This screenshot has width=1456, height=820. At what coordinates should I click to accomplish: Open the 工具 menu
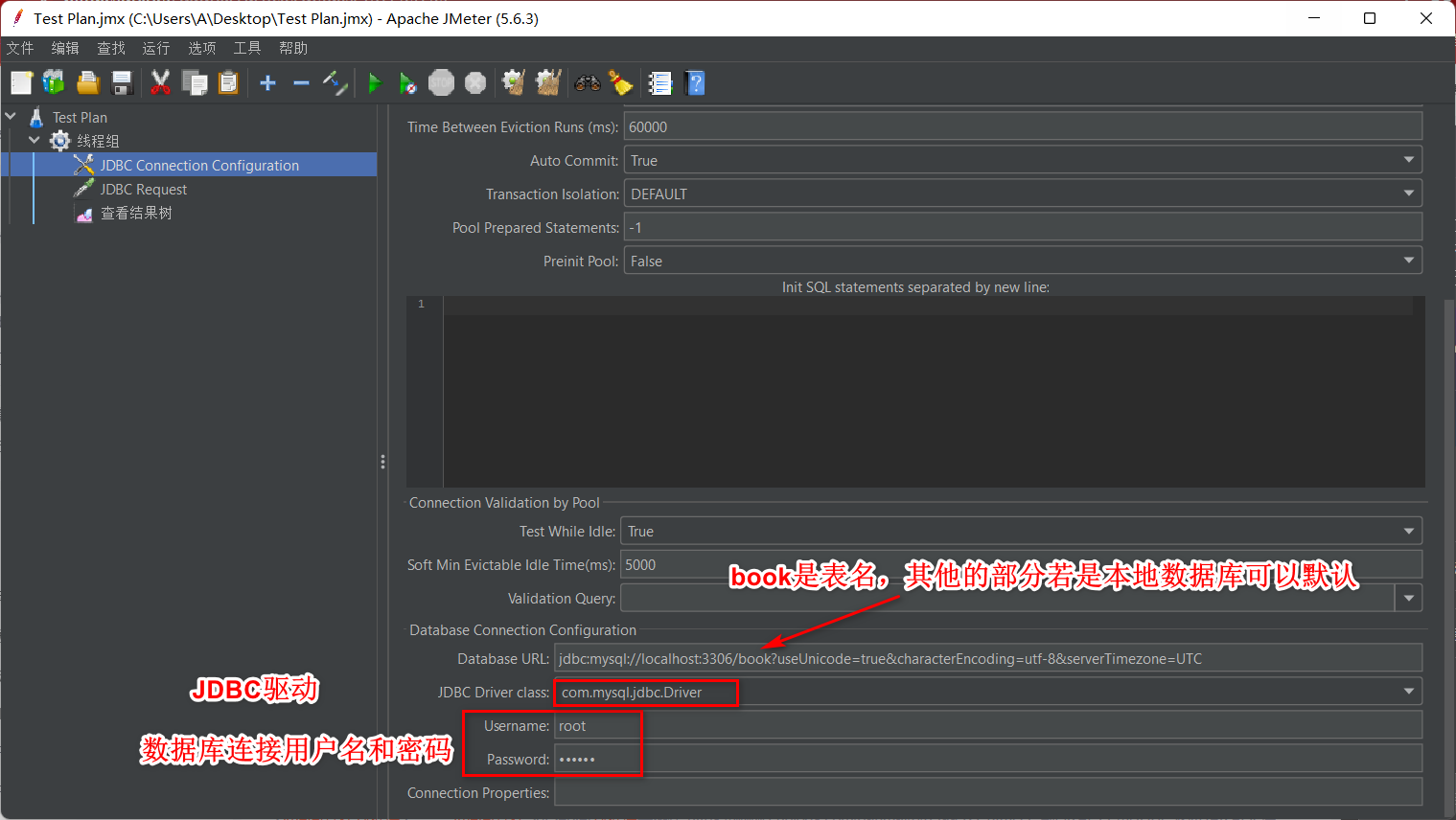[247, 48]
